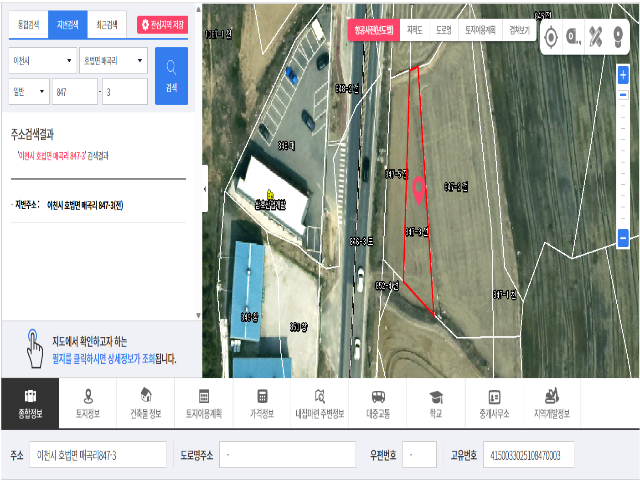Image resolution: width=640 pixels, height=480 pixels.
Task: Open the area measurement tool icon
Action: 597,38
